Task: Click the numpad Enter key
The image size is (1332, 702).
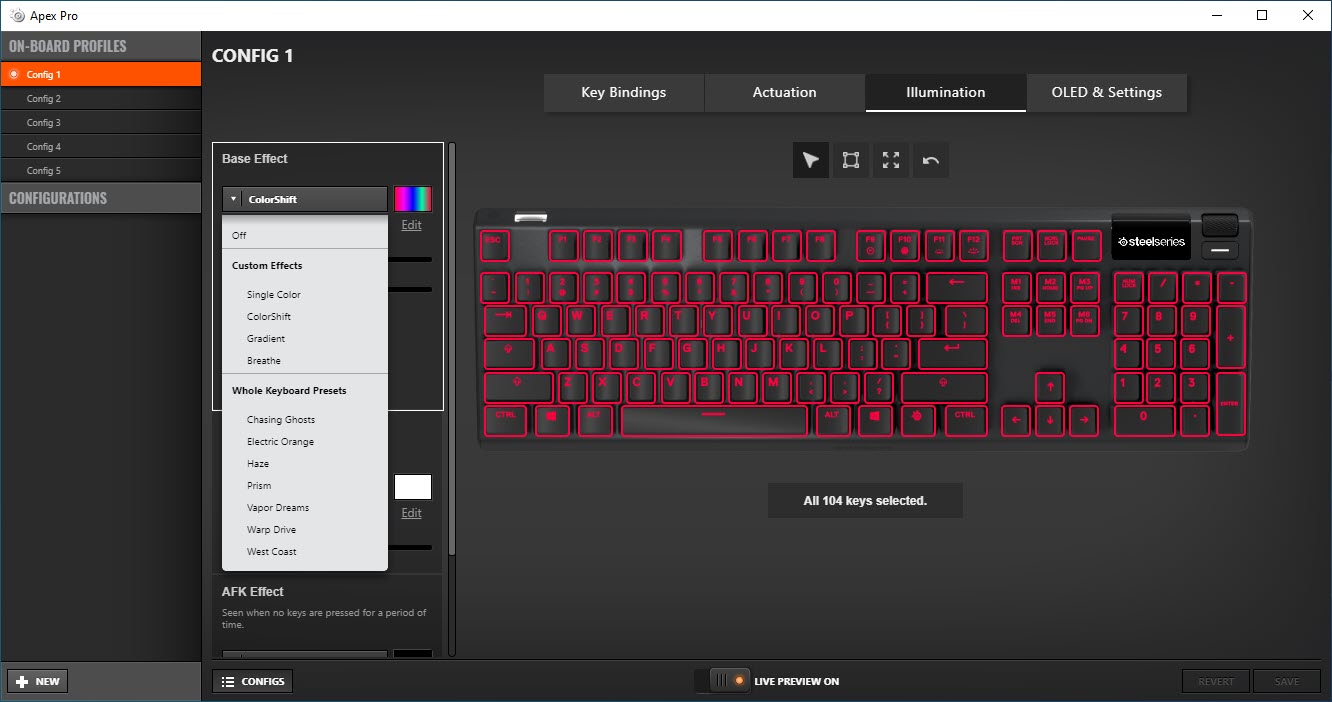Action: (1231, 403)
